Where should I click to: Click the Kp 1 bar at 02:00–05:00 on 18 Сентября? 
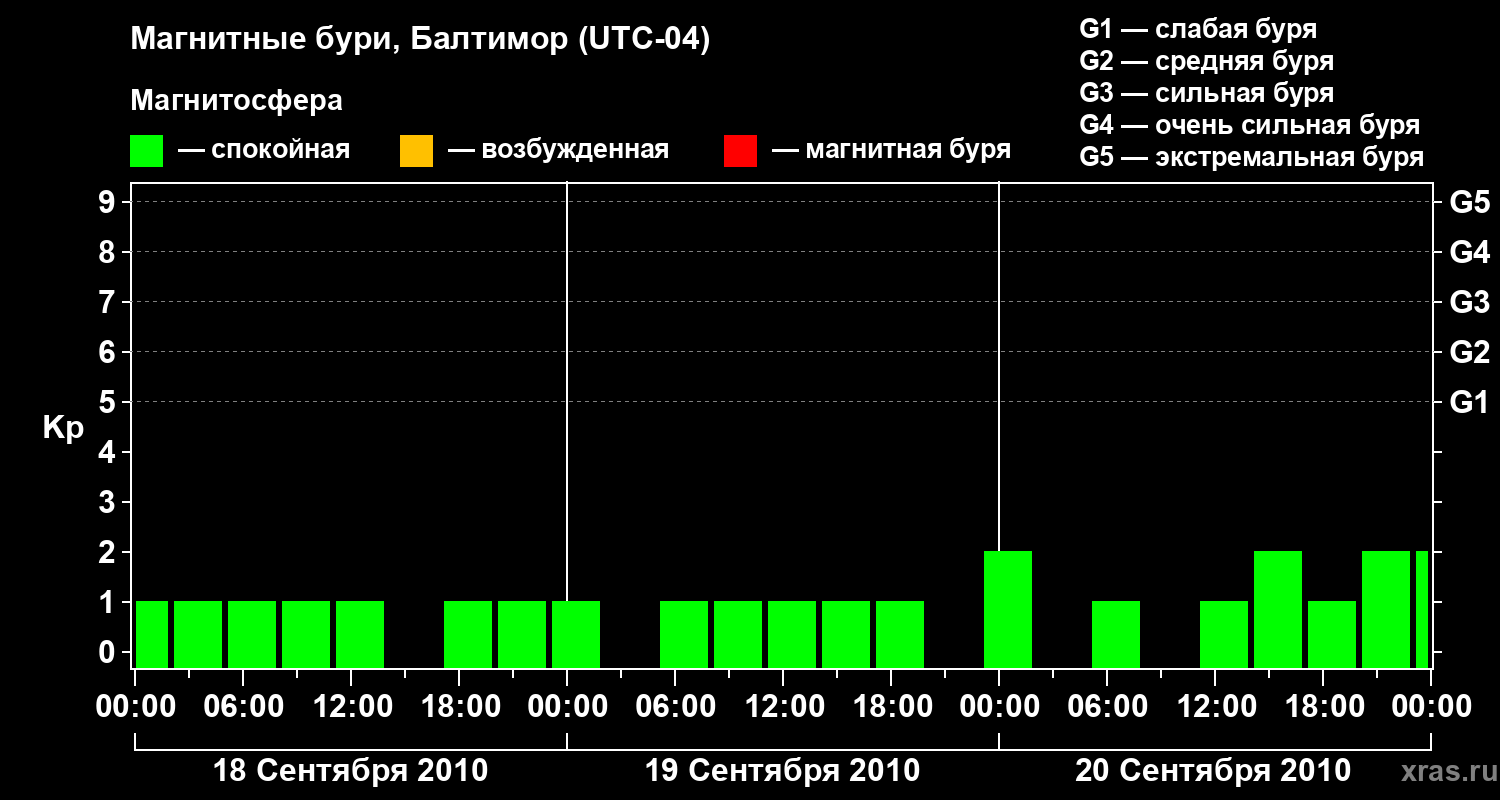tap(198, 634)
